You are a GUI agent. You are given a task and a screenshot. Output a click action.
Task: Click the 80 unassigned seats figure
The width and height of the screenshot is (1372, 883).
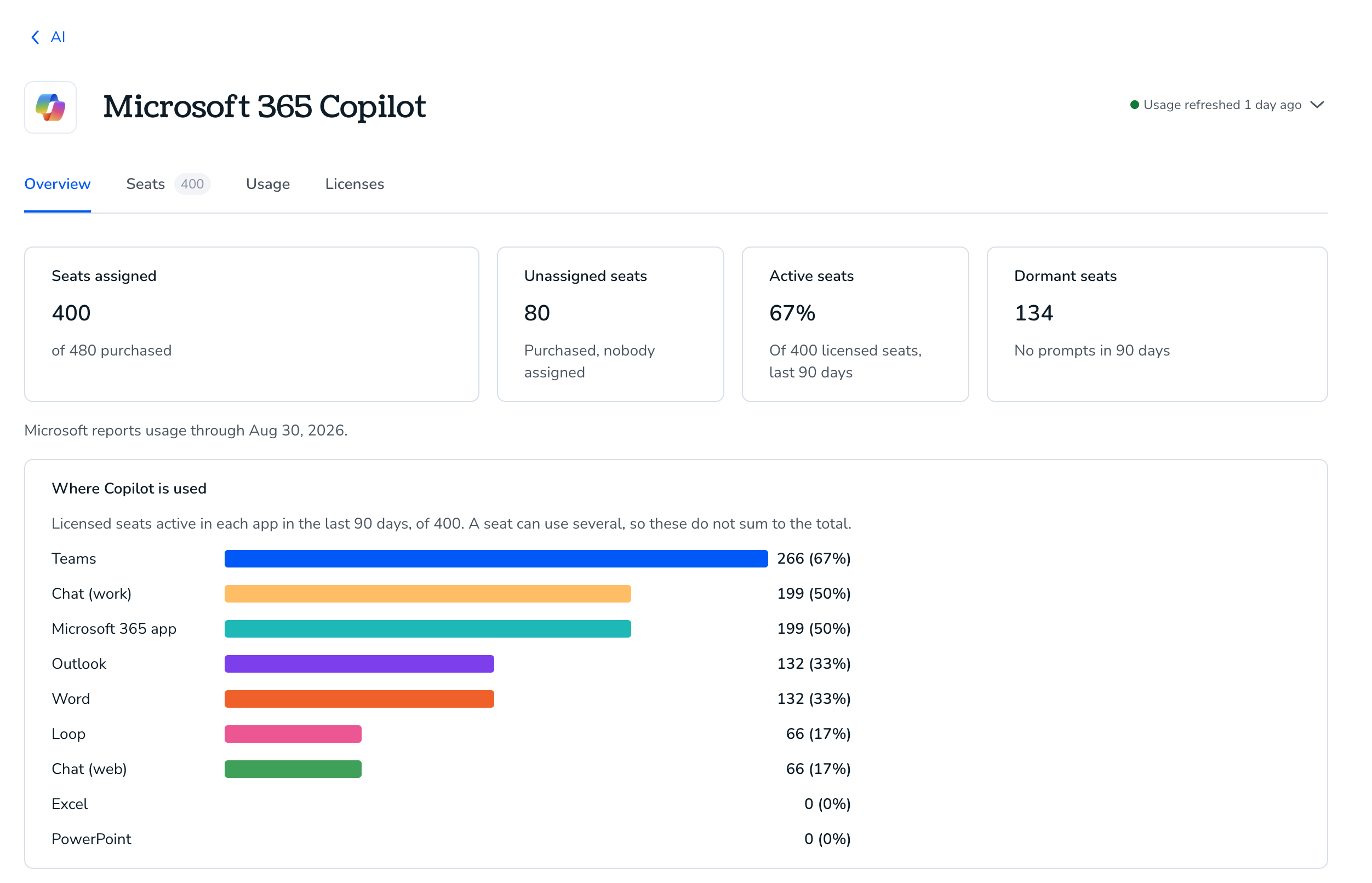coord(537,313)
